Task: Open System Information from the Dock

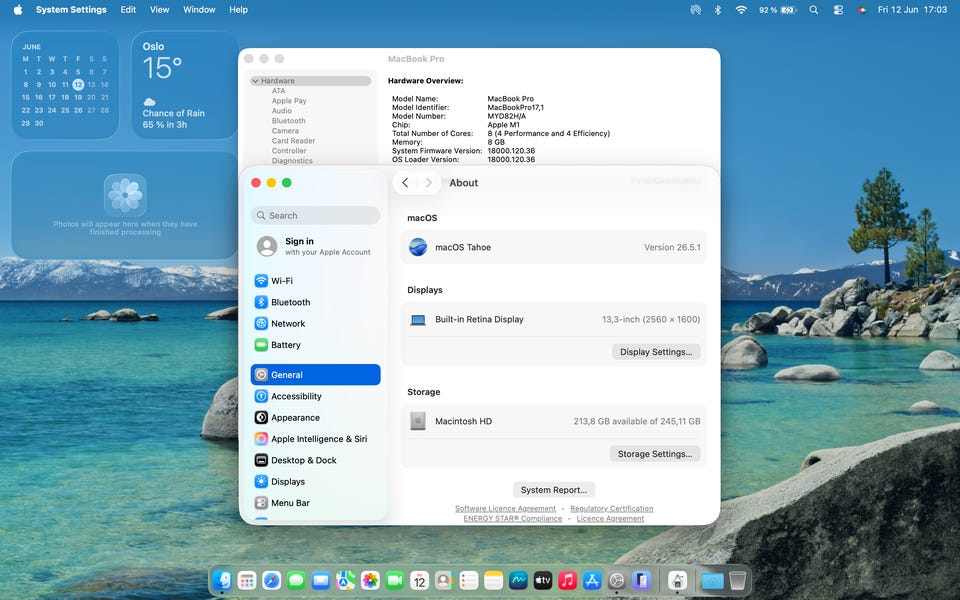Action: [x=677, y=580]
